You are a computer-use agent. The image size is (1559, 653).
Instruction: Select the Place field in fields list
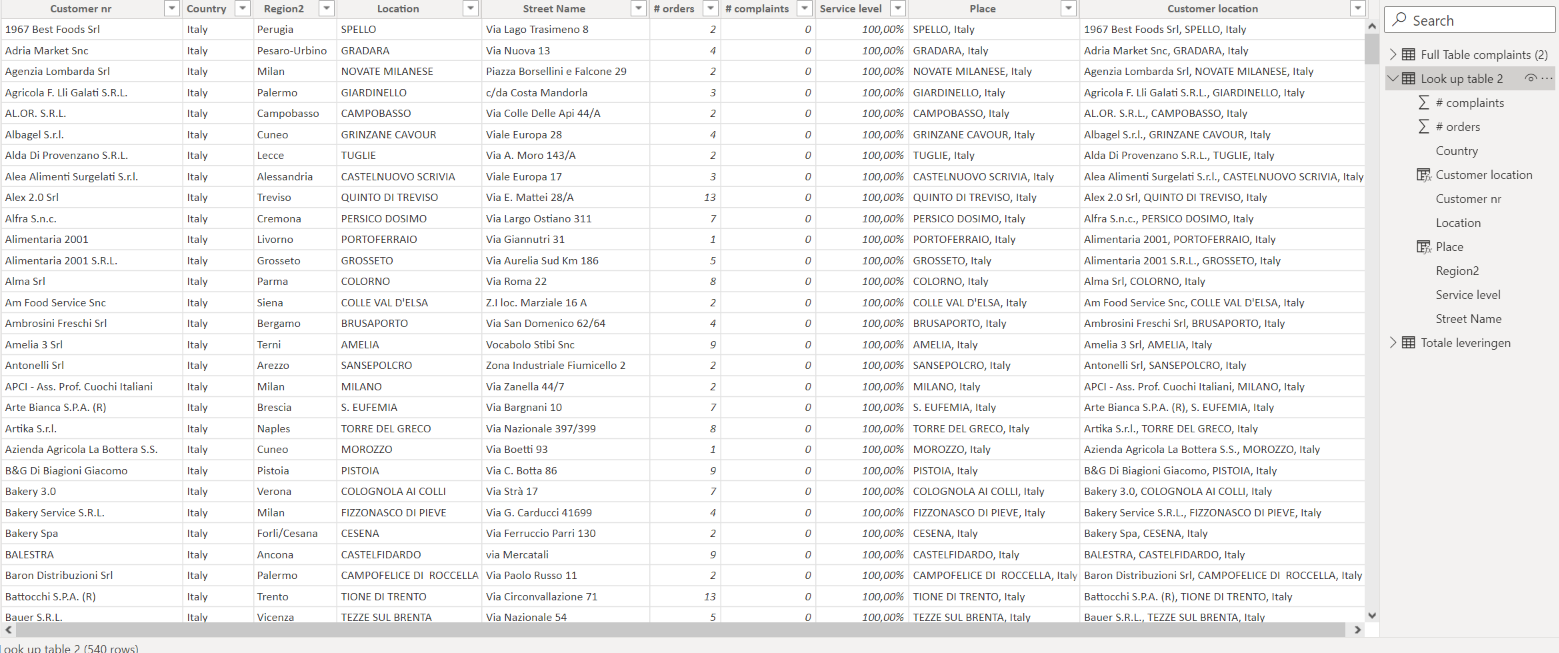(x=1449, y=247)
